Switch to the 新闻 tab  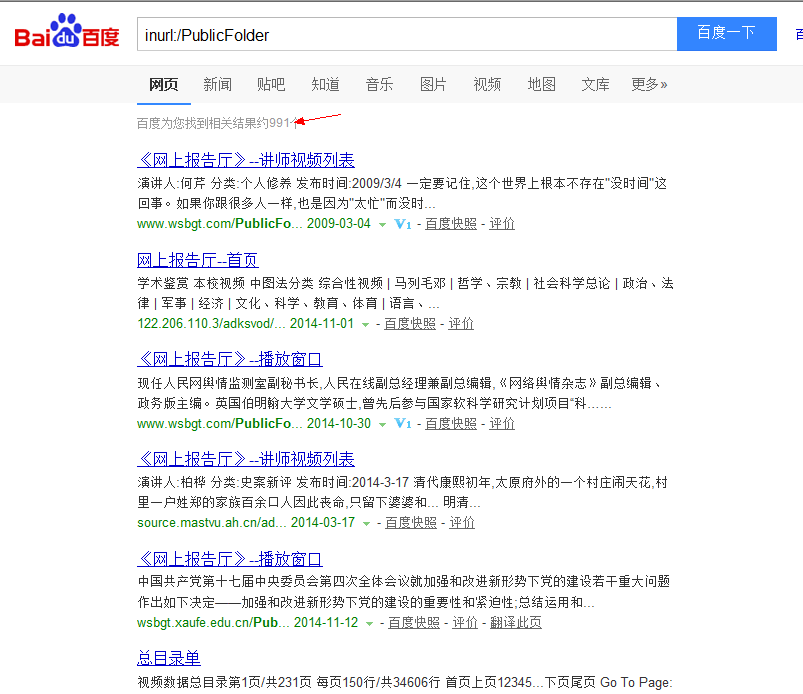(218, 84)
